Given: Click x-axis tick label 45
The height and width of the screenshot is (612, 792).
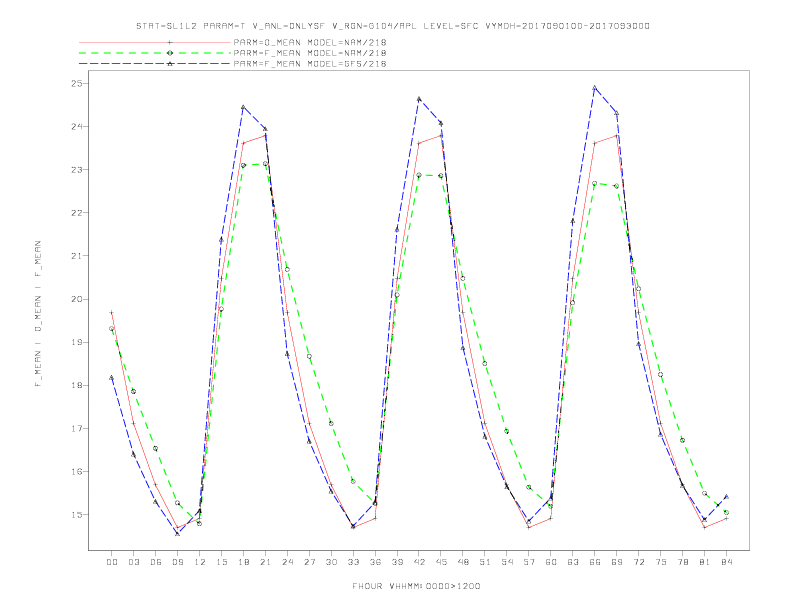Looking at the screenshot, I should pyautogui.click(x=441, y=562).
